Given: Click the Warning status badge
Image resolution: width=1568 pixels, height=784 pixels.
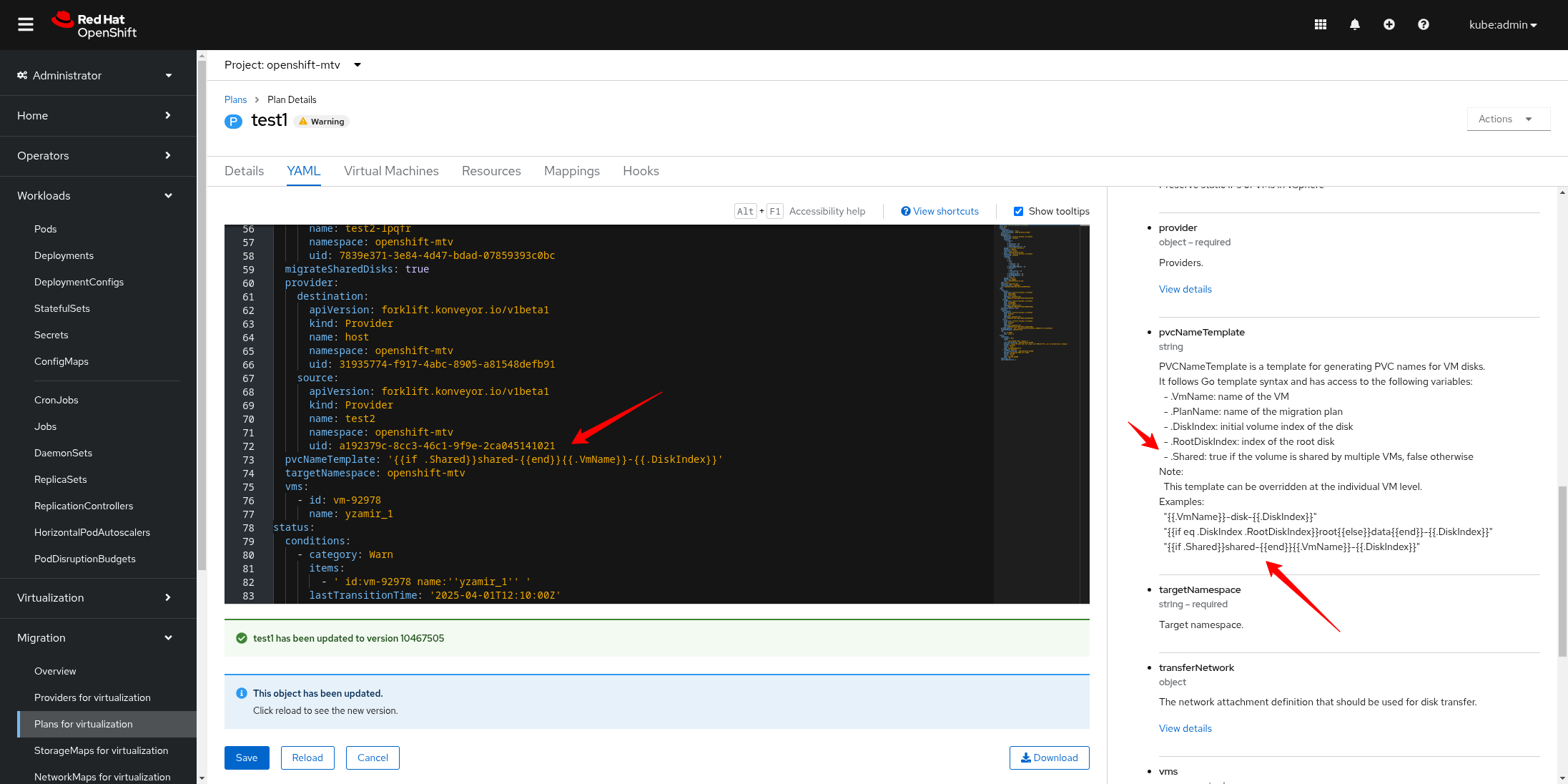Looking at the screenshot, I should [322, 122].
